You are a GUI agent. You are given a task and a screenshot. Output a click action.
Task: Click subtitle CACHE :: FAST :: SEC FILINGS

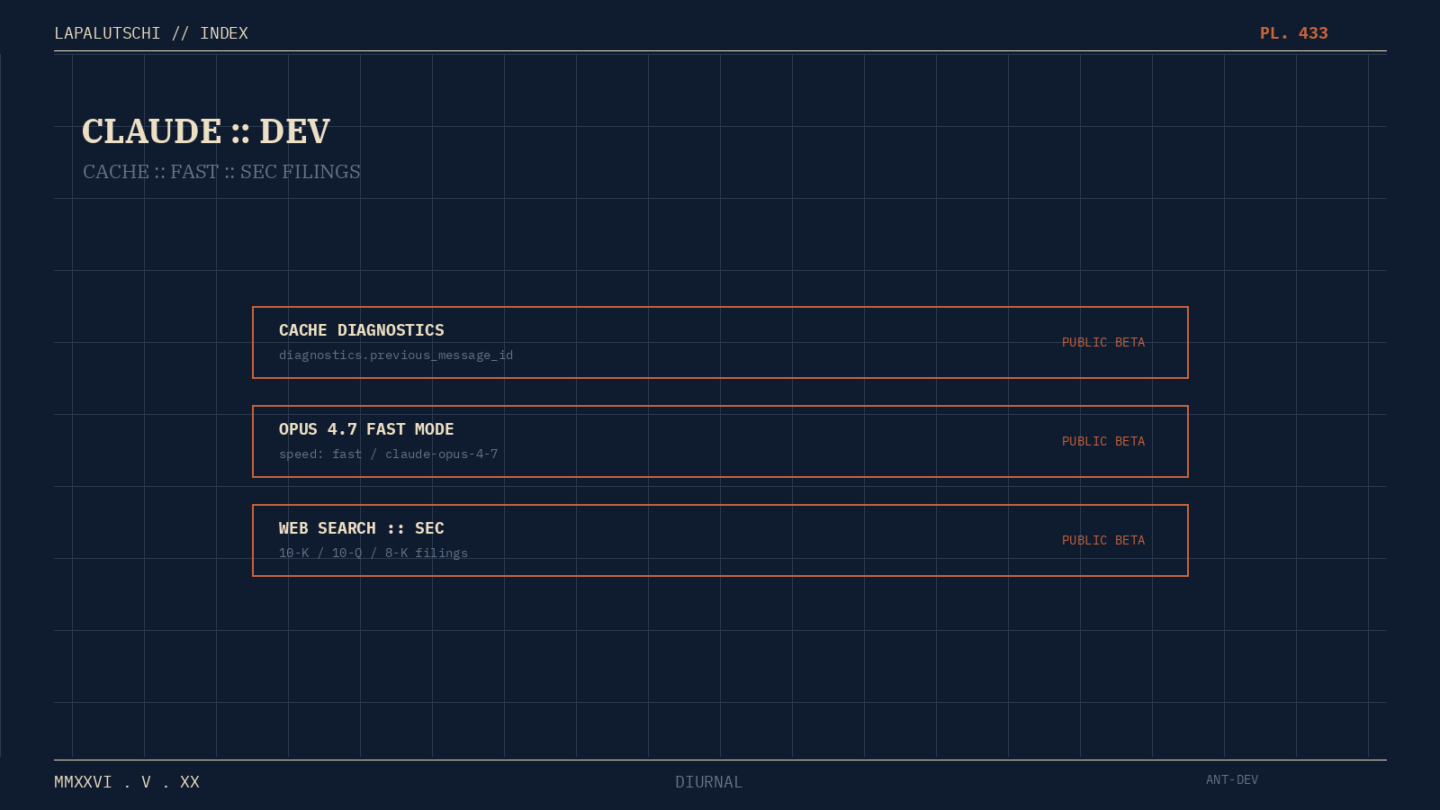tap(222, 172)
